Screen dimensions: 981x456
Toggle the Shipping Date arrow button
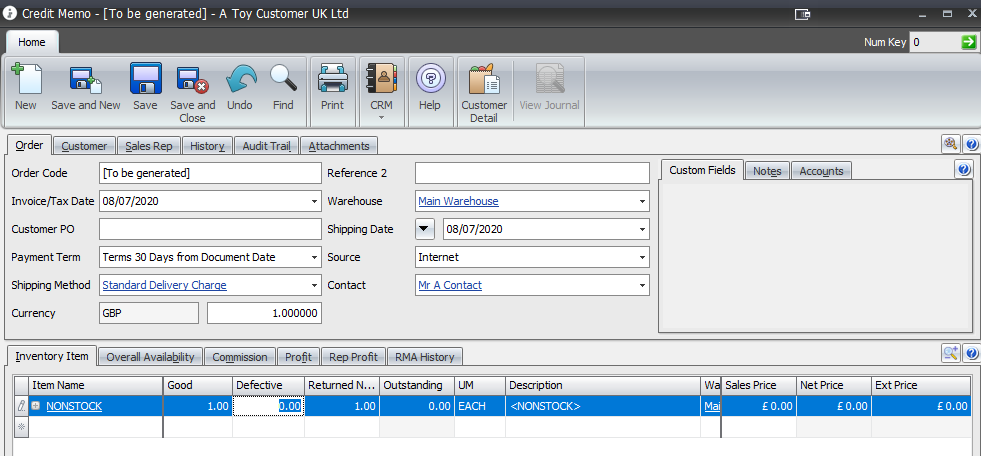click(x=425, y=229)
